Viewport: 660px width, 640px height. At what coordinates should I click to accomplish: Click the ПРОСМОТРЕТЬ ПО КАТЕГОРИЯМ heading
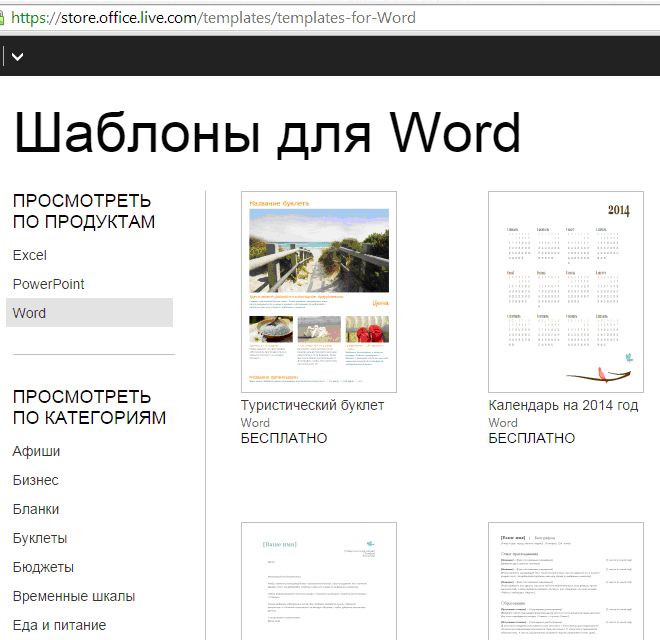pos(89,408)
